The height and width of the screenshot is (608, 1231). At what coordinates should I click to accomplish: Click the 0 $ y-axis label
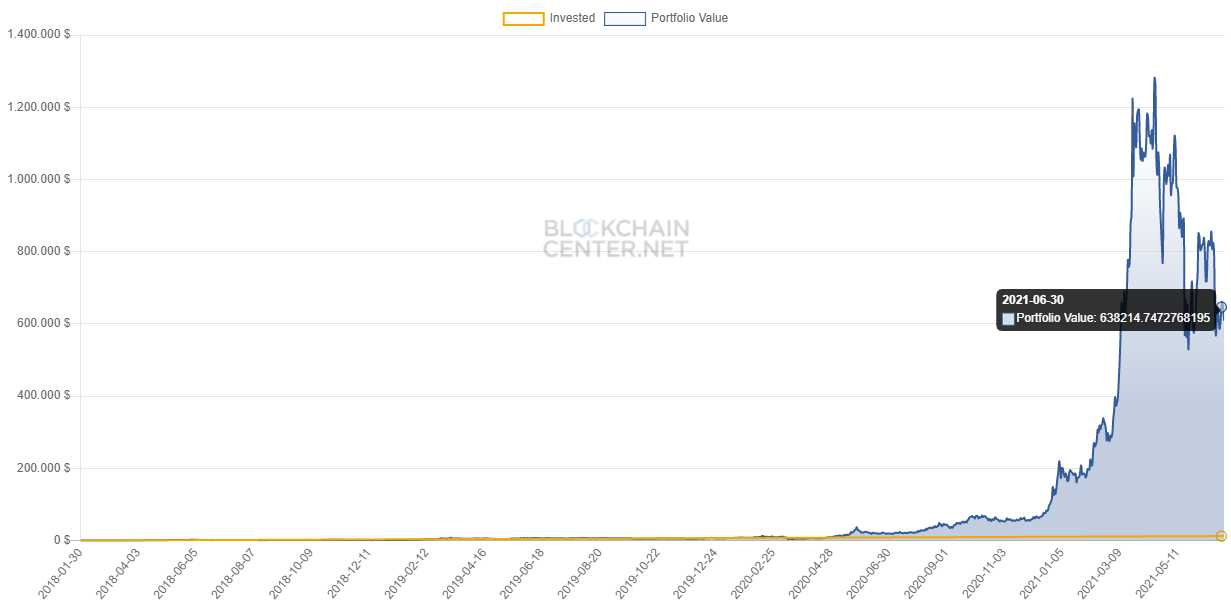(x=60, y=540)
